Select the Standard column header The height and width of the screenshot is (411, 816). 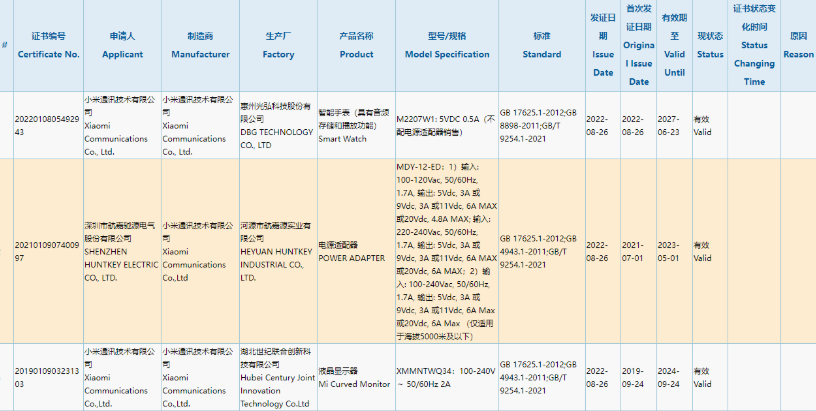(542, 45)
